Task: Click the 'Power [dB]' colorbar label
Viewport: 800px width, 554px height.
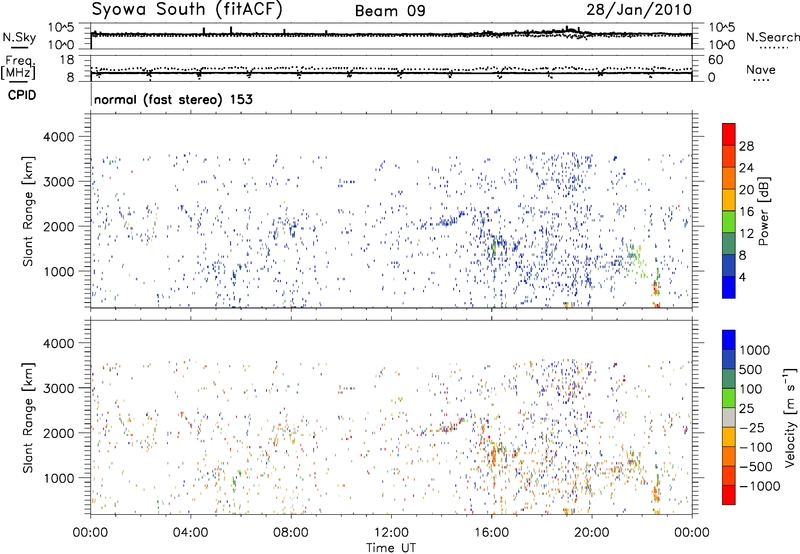Action: (x=763, y=211)
